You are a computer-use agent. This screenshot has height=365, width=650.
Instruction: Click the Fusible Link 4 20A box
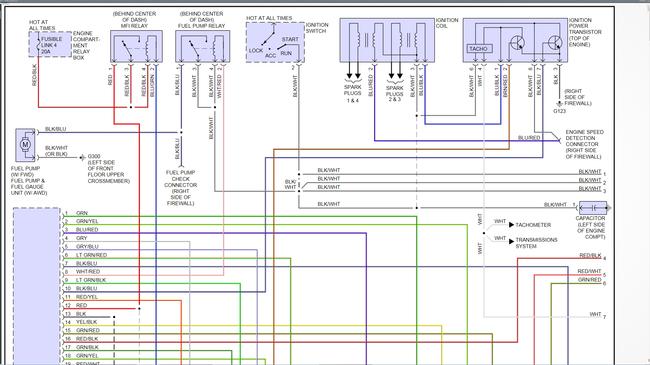point(50,44)
